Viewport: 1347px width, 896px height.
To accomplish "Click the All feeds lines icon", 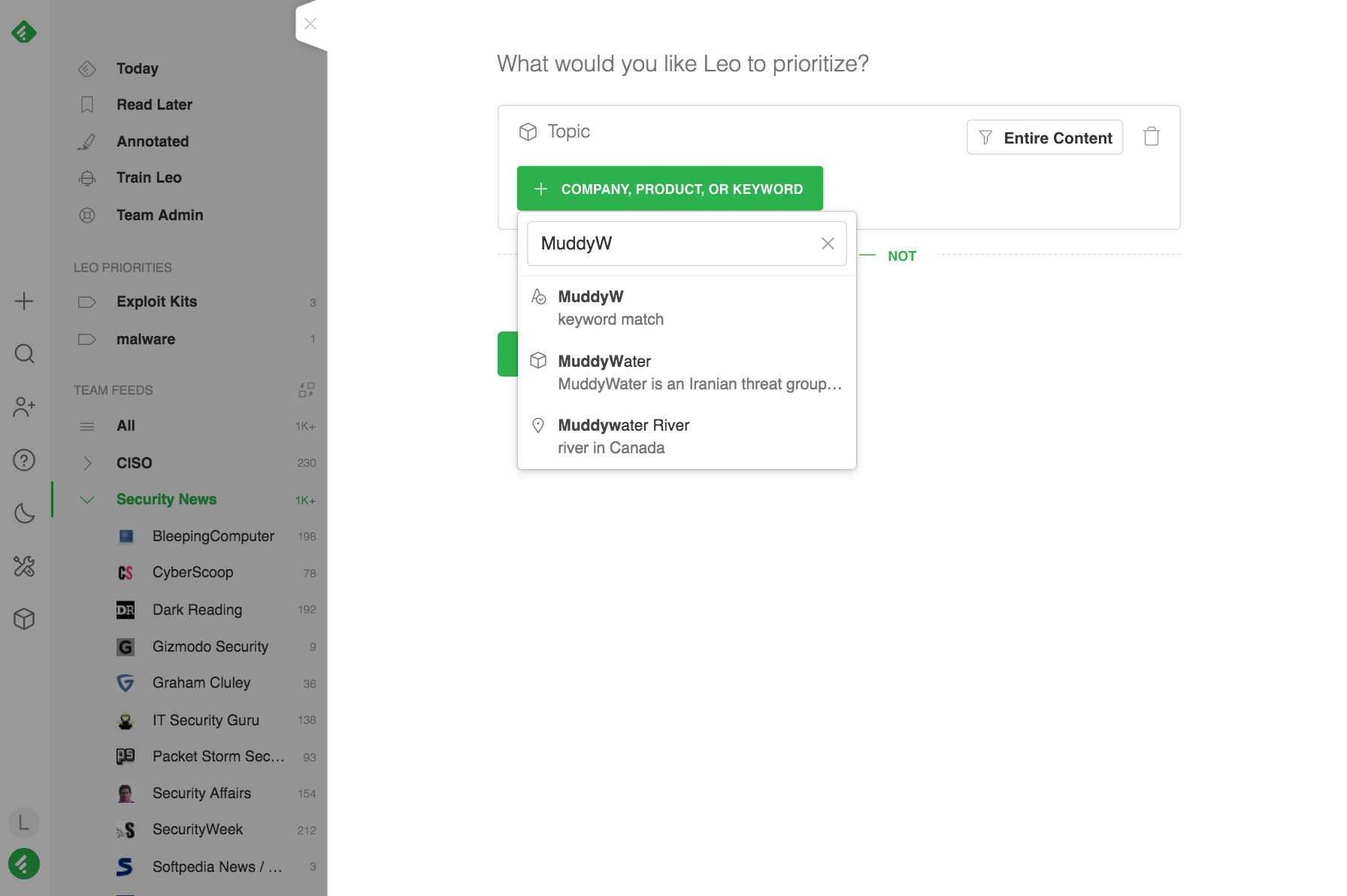I will (x=87, y=426).
